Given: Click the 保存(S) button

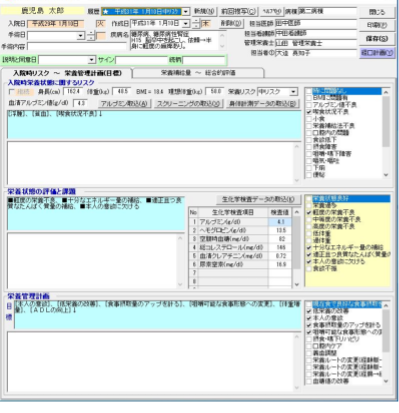Looking at the screenshot, I should (x=377, y=39).
